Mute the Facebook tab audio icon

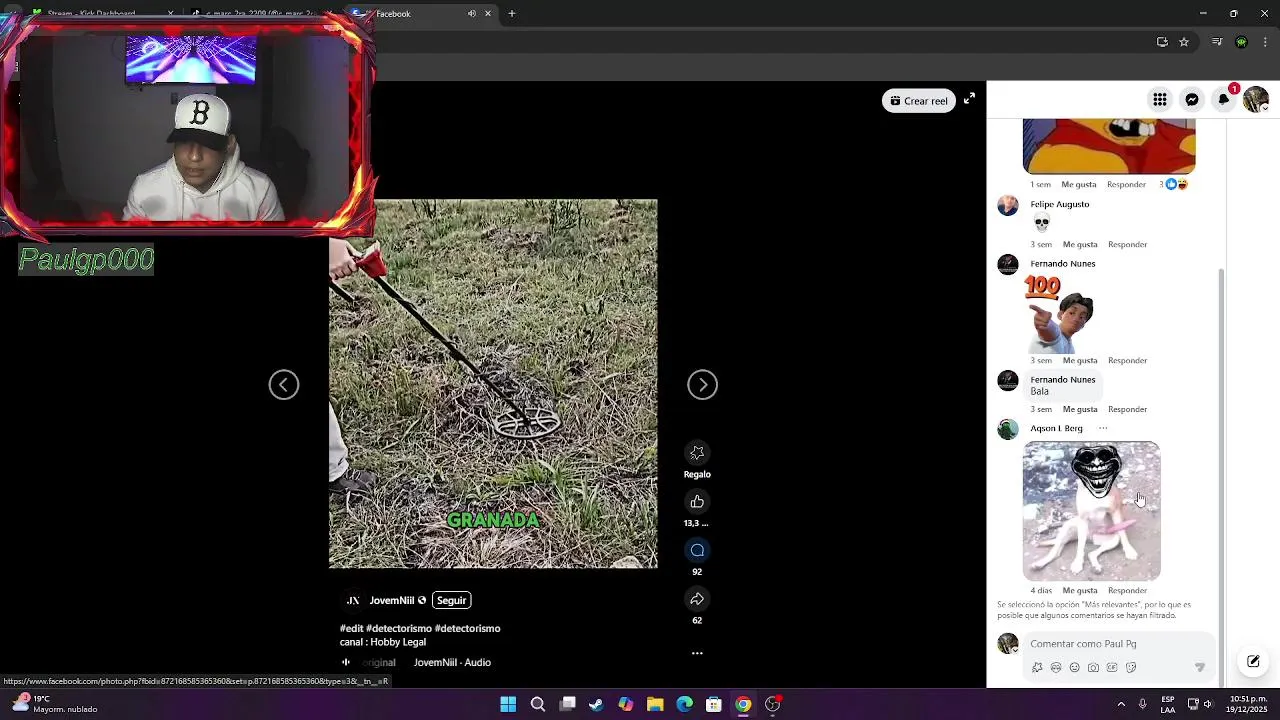click(x=471, y=14)
